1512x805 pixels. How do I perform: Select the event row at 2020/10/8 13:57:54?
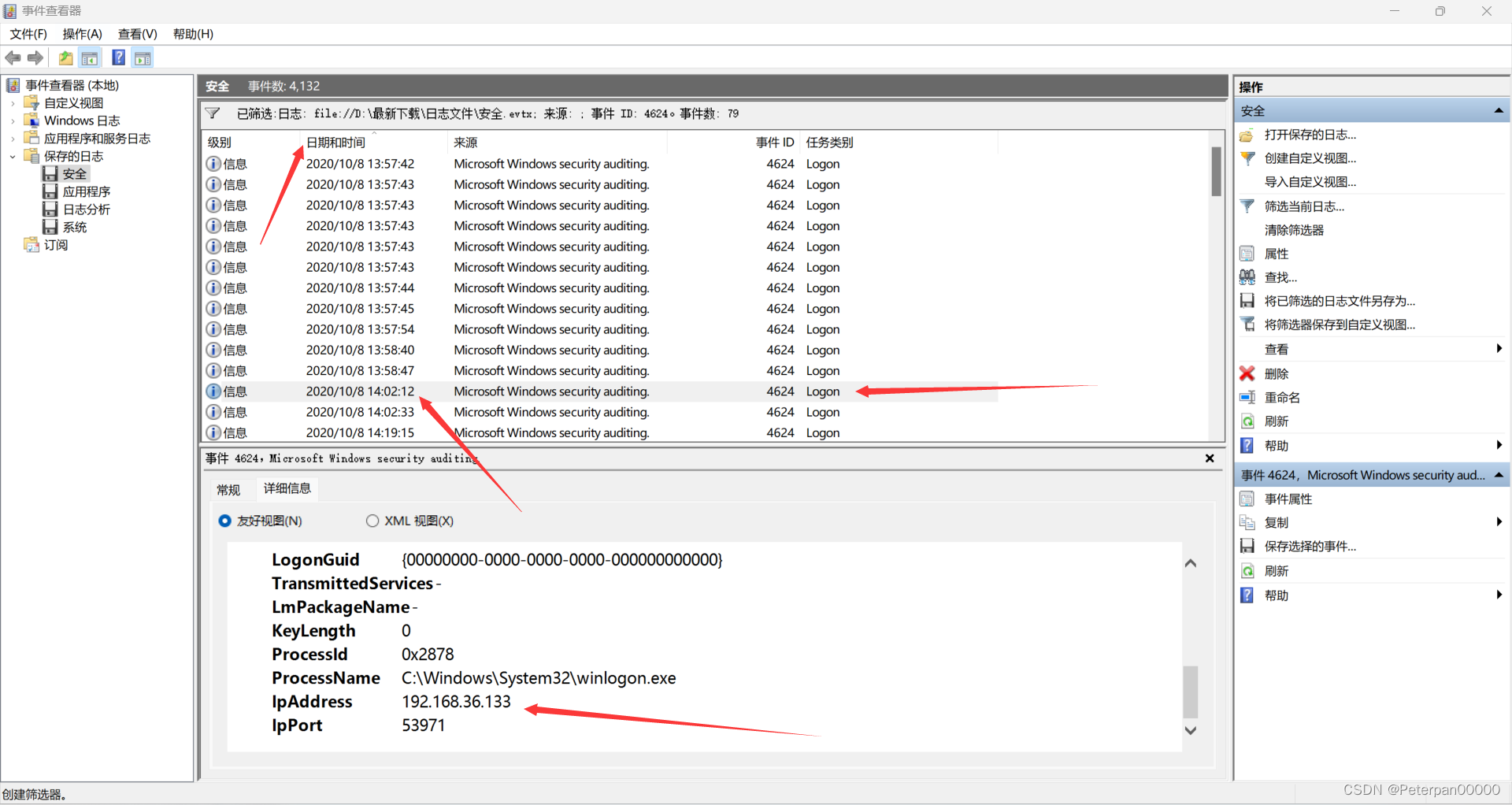pyautogui.click(x=601, y=329)
